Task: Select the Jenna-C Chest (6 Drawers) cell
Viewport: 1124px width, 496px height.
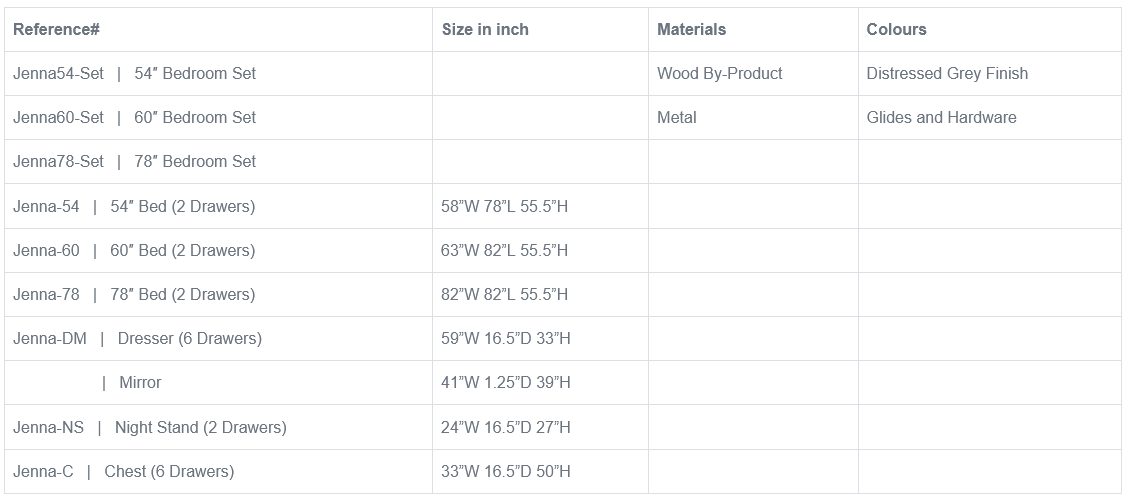Action: click(123, 471)
